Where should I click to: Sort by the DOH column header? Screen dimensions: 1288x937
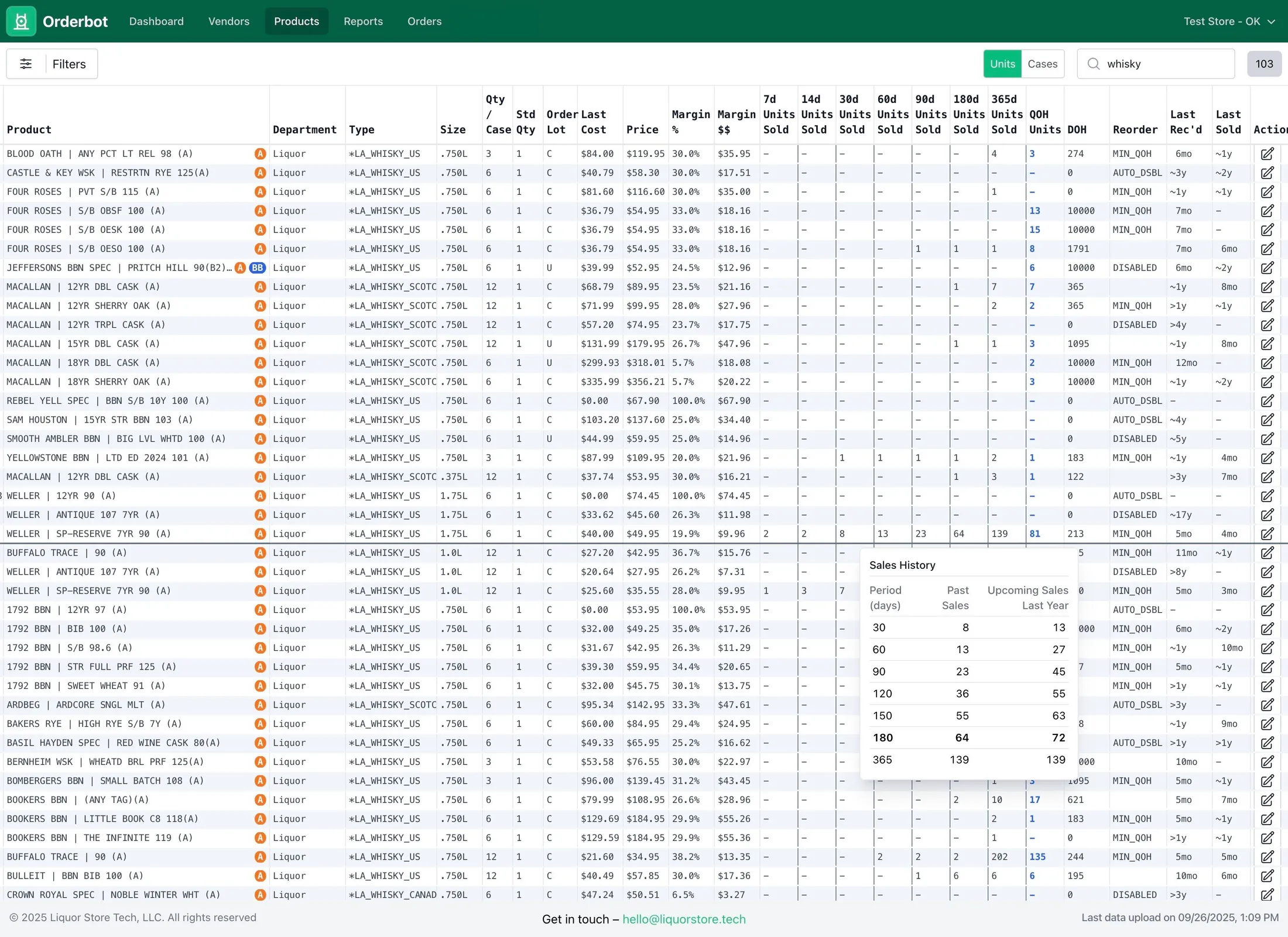[1076, 130]
